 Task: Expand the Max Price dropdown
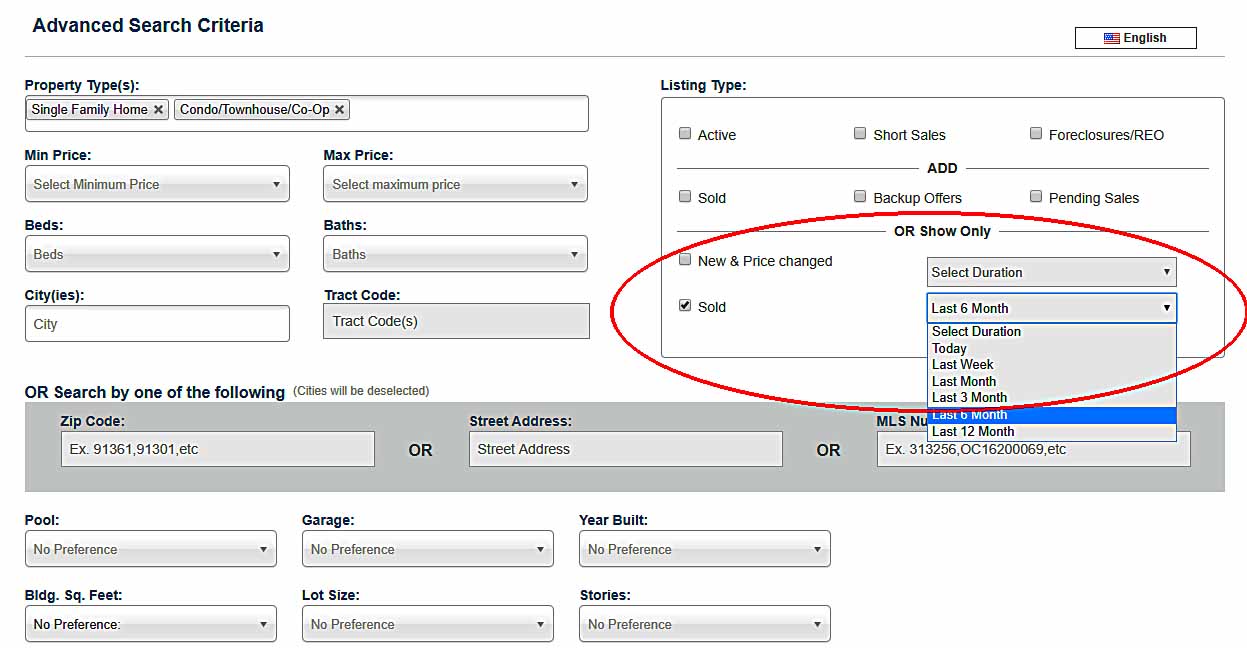(x=455, y=184)
